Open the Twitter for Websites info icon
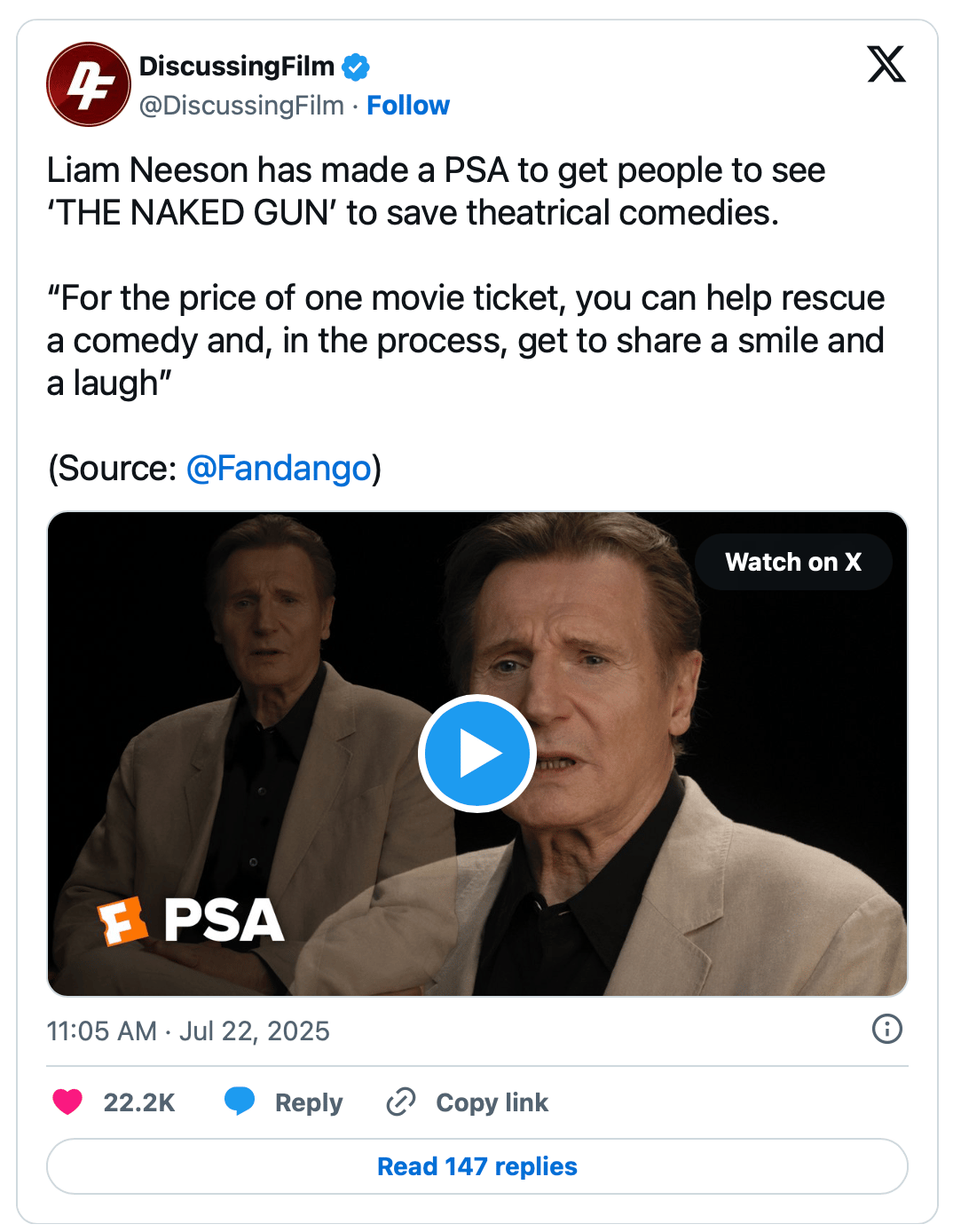 (x=886, y=1029)
